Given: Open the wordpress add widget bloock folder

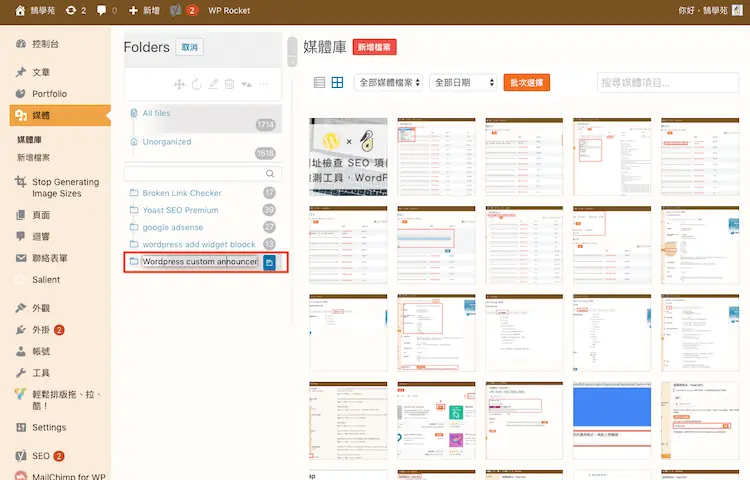Looking at the screenshot, I should [199, 245].
